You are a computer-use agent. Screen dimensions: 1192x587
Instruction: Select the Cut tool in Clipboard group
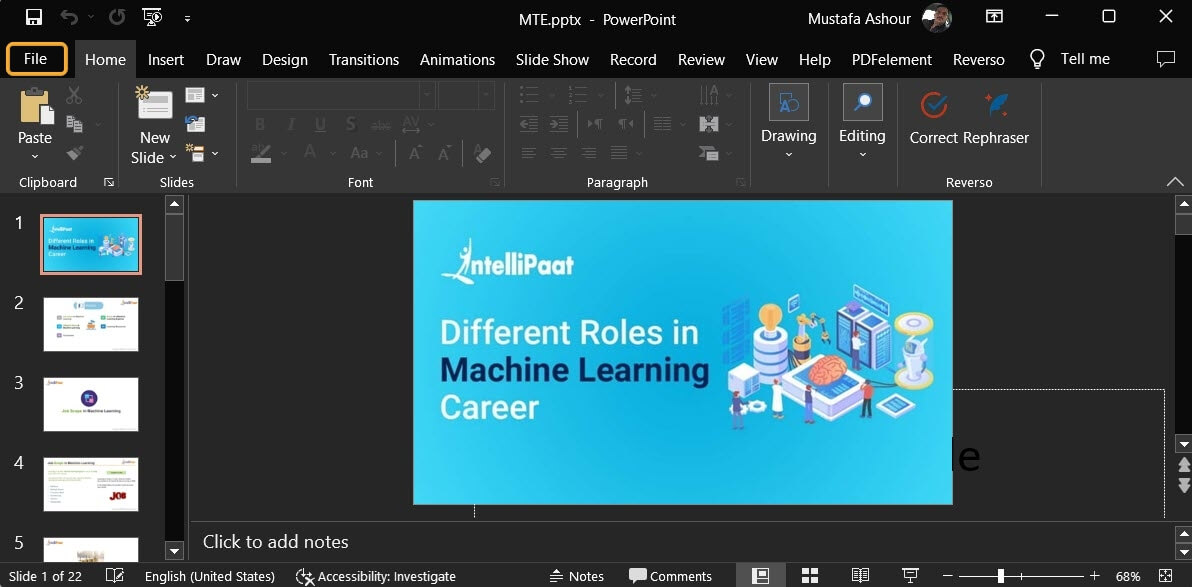(74, 93)
